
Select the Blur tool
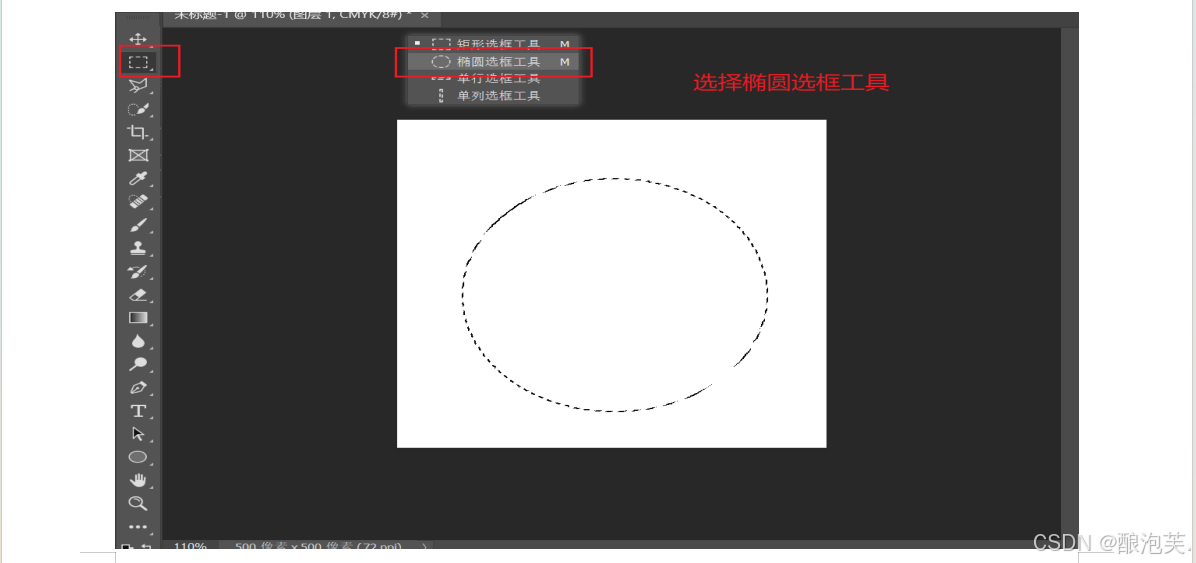137,341
